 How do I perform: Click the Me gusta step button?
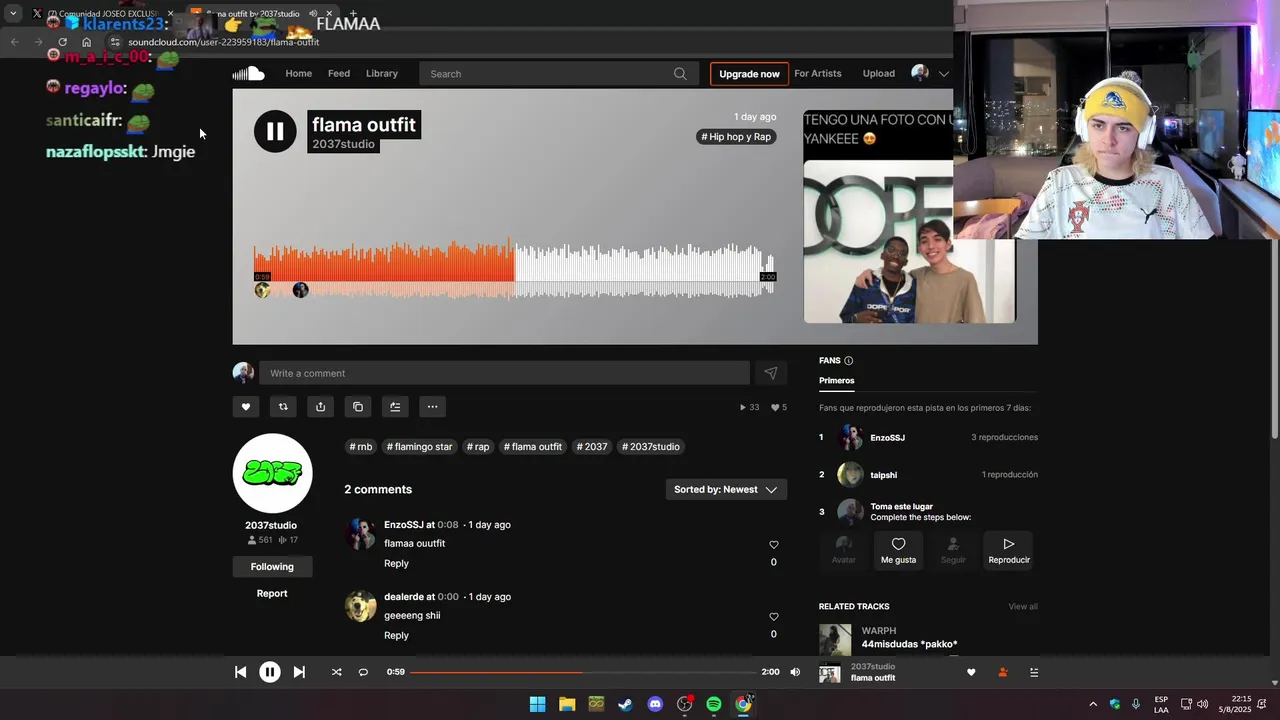click(898, 550)
